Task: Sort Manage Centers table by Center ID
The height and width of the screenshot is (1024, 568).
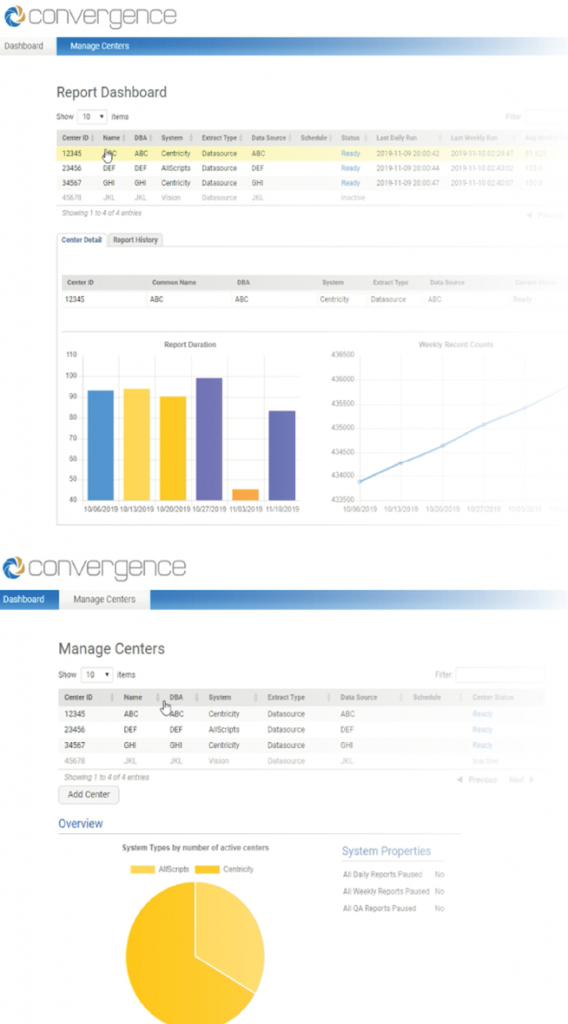Action: pyautogui.click(x=89, y=697)
